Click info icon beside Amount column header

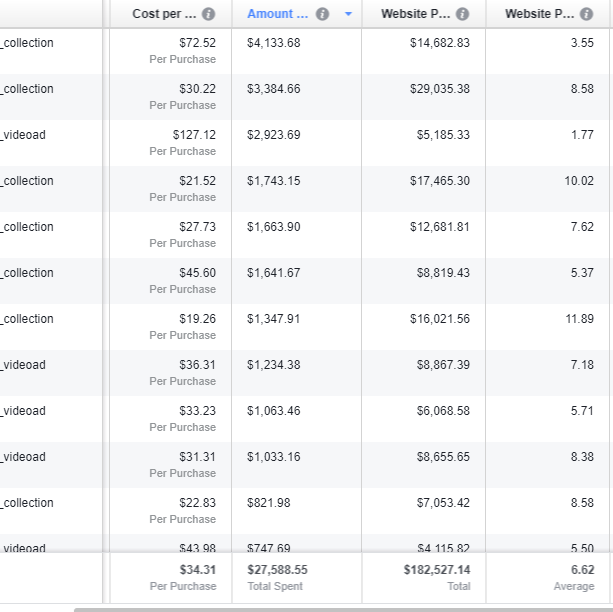tap(322, 14)
